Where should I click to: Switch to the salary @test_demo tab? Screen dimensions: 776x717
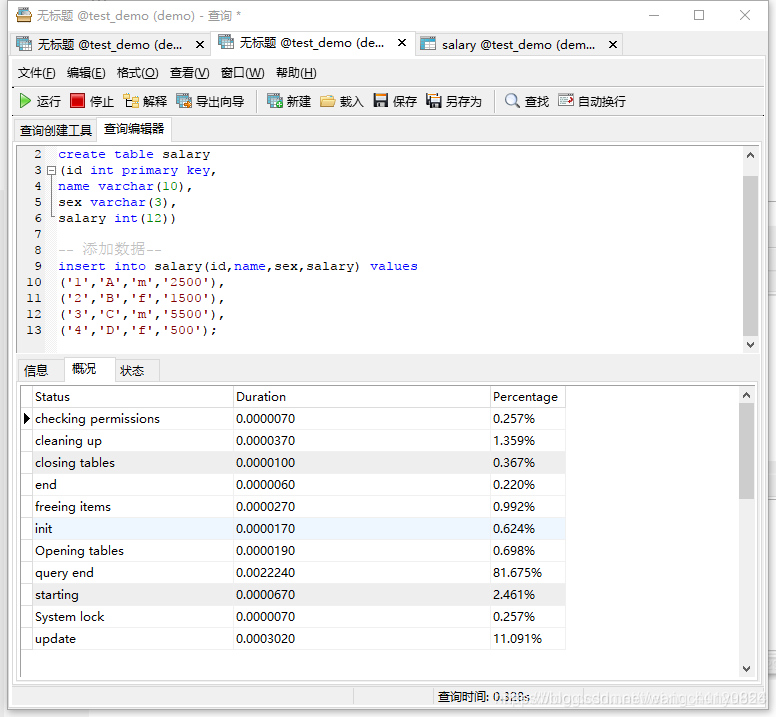518,45
